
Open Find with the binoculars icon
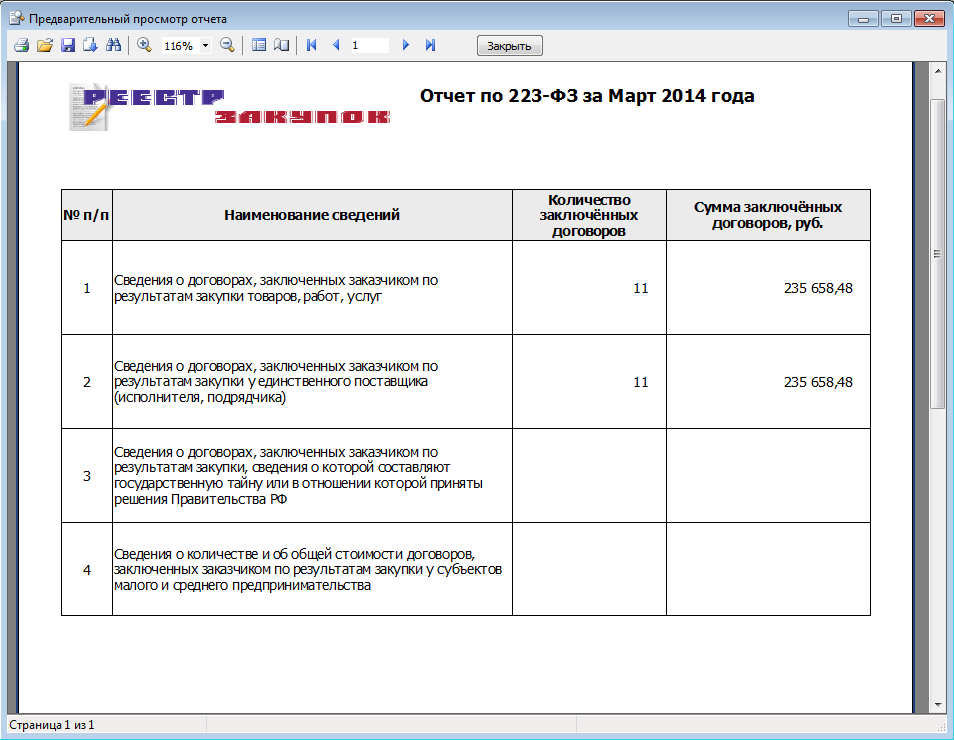(113, 46)
